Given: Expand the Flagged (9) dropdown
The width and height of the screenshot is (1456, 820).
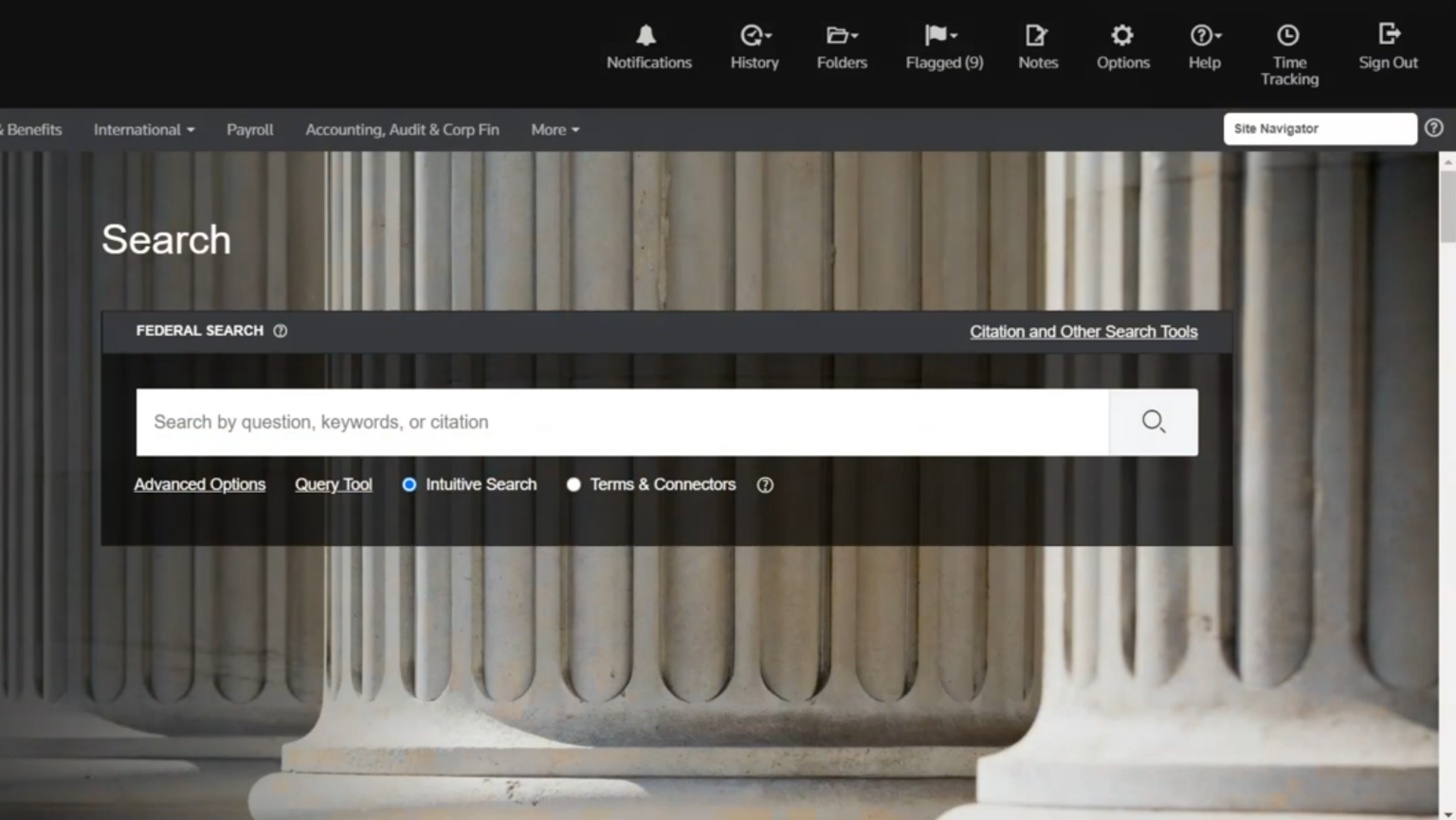Looking at the screenshot, I should point(943,36).
